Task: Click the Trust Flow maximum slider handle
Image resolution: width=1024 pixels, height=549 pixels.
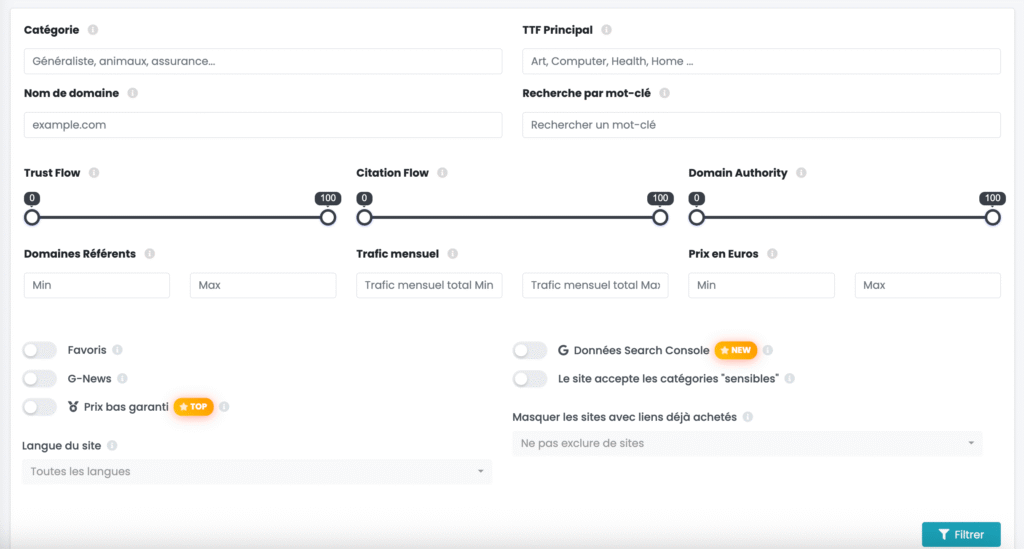Action: pos(328,217)
